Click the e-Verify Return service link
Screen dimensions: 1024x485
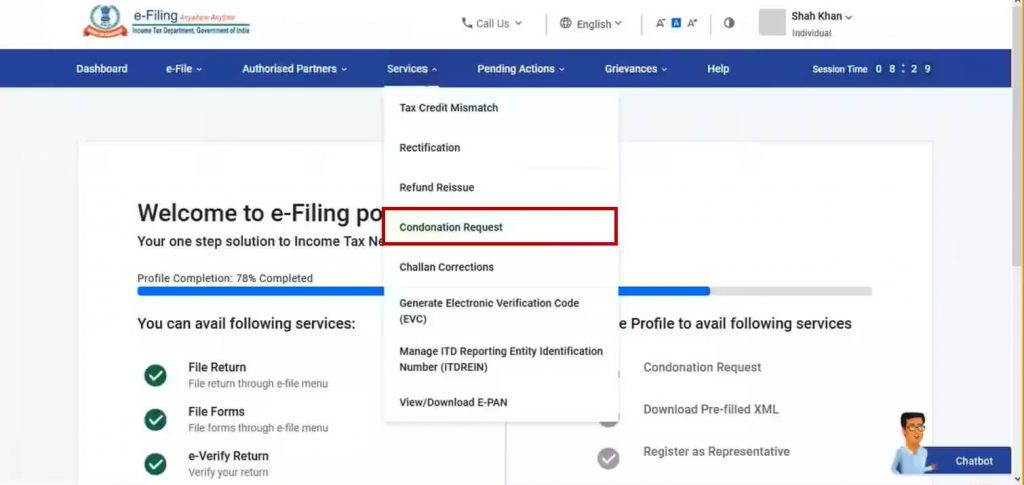click(228, 456)
